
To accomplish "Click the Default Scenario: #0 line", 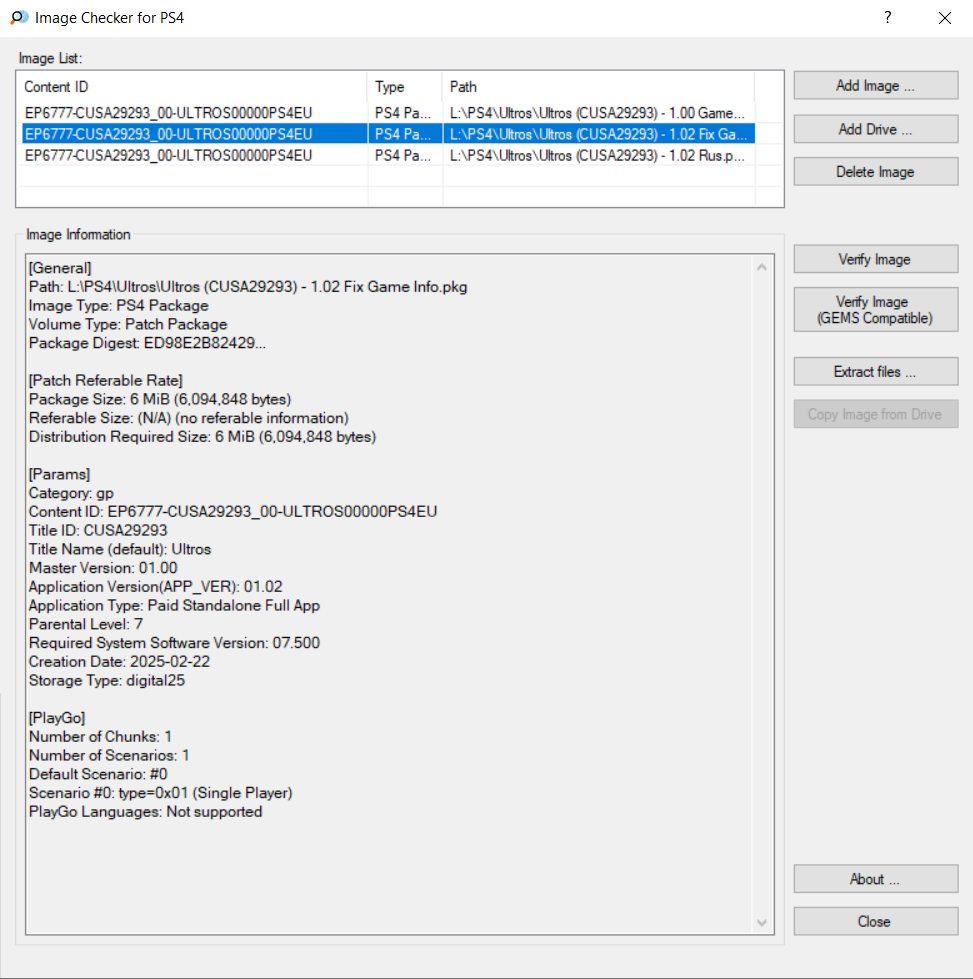I will pos(98,774).
